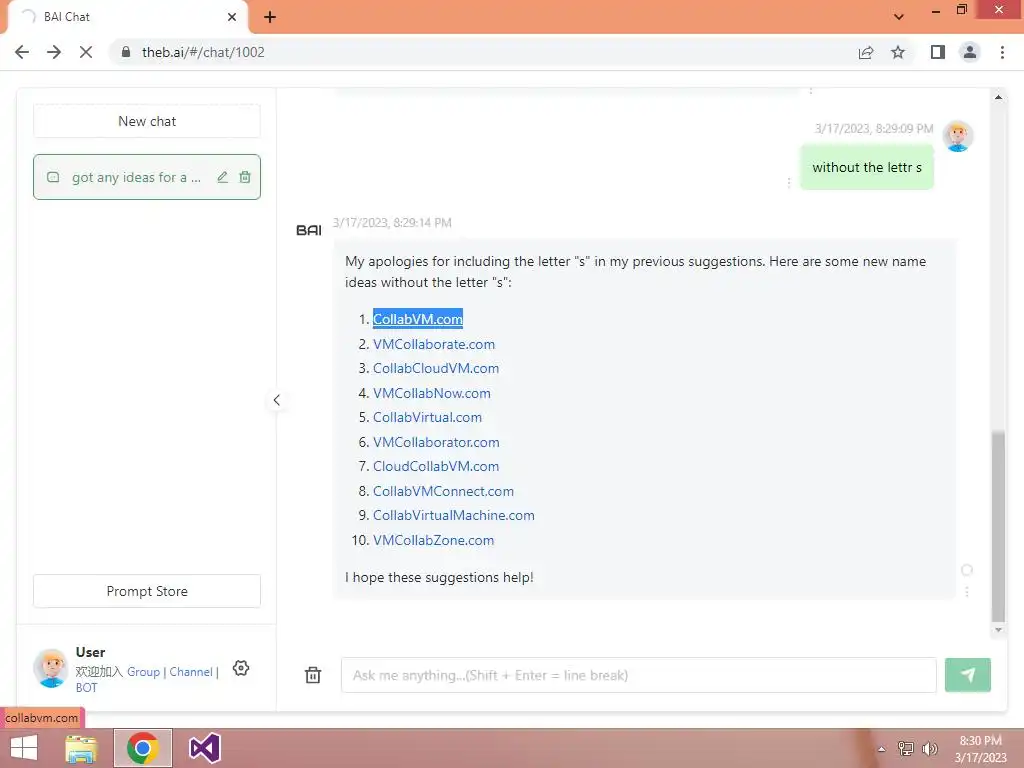Viewport: 1024px width, 768px height.
Task: Click the browser forward arrow
Action: click(x=54, y=52)
